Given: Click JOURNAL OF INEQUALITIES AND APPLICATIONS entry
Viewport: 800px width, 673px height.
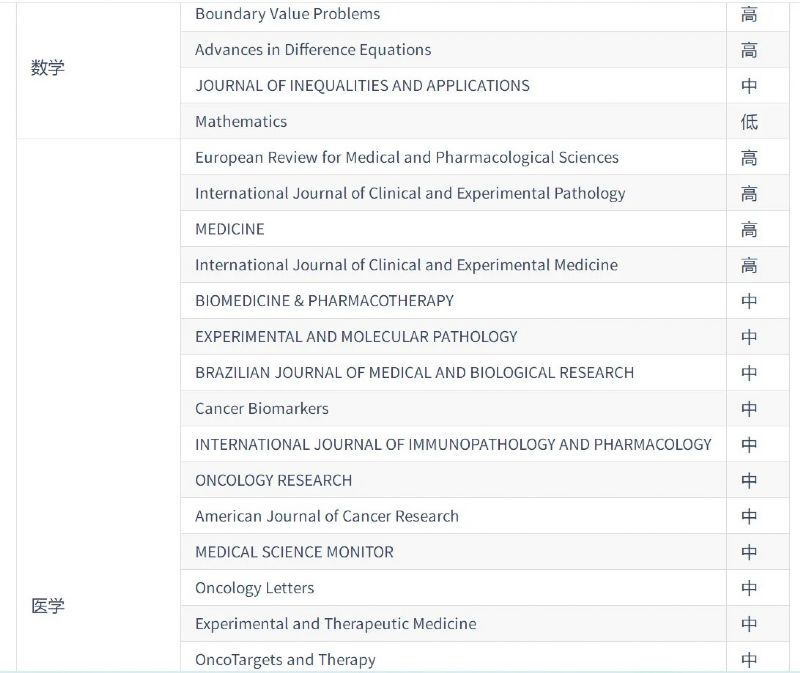Looking at the screenshot, I should [362, 86].
